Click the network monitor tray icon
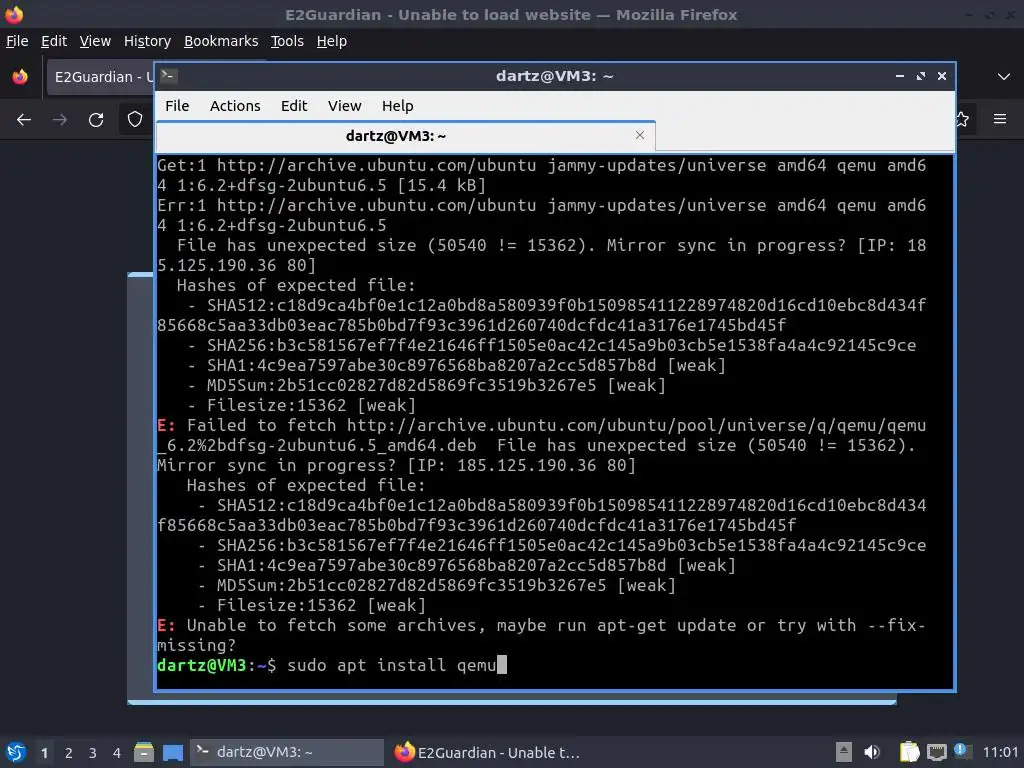 (936, 752)
